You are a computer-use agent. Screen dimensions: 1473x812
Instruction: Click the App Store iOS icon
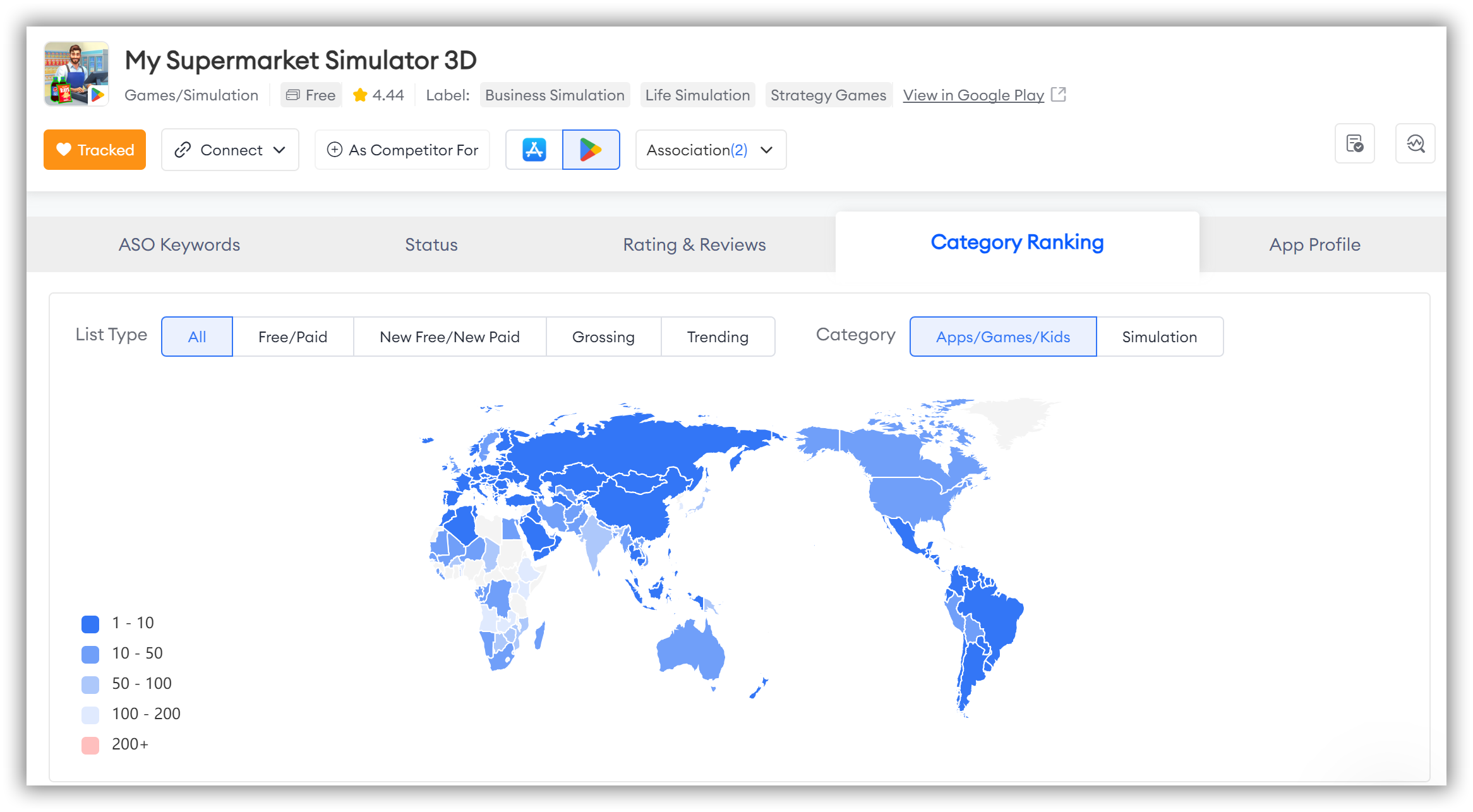pos(536,149)
